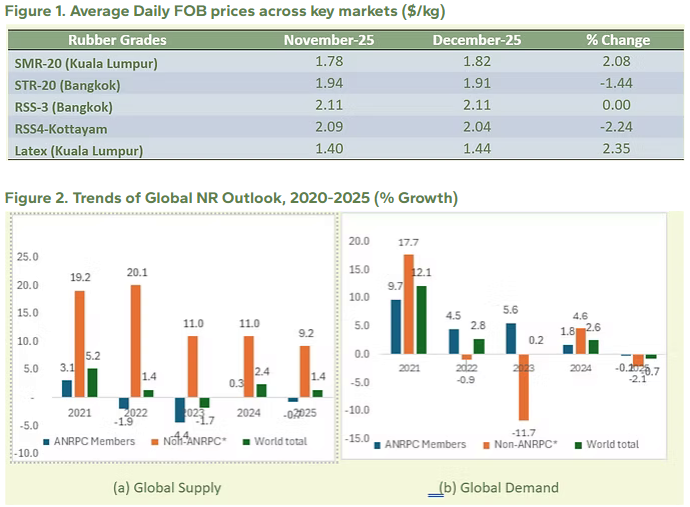This screenshot has width=690, height=507.
Task: Click the Figure 1 Average Daily FOB prices title
Action: [225, 11]
